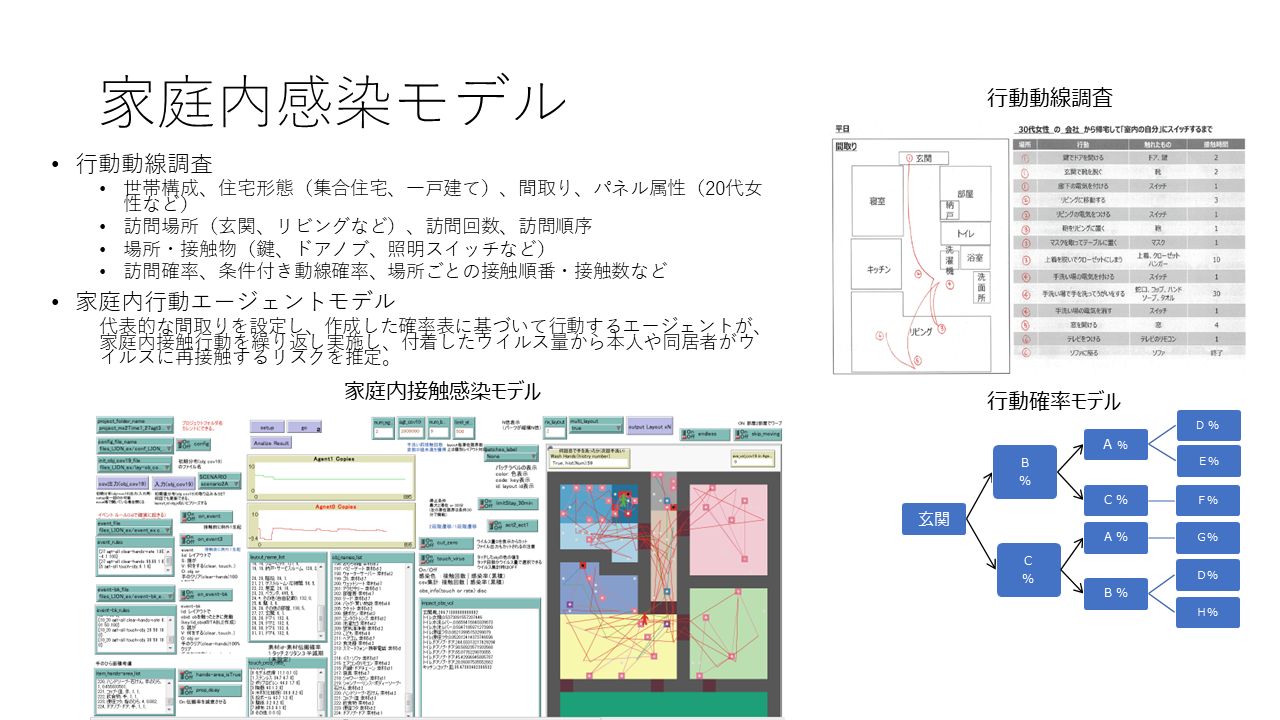This screenshot has width=1280, height=720.
Task: Click the agt_cov19 input field
Action: 411,428
